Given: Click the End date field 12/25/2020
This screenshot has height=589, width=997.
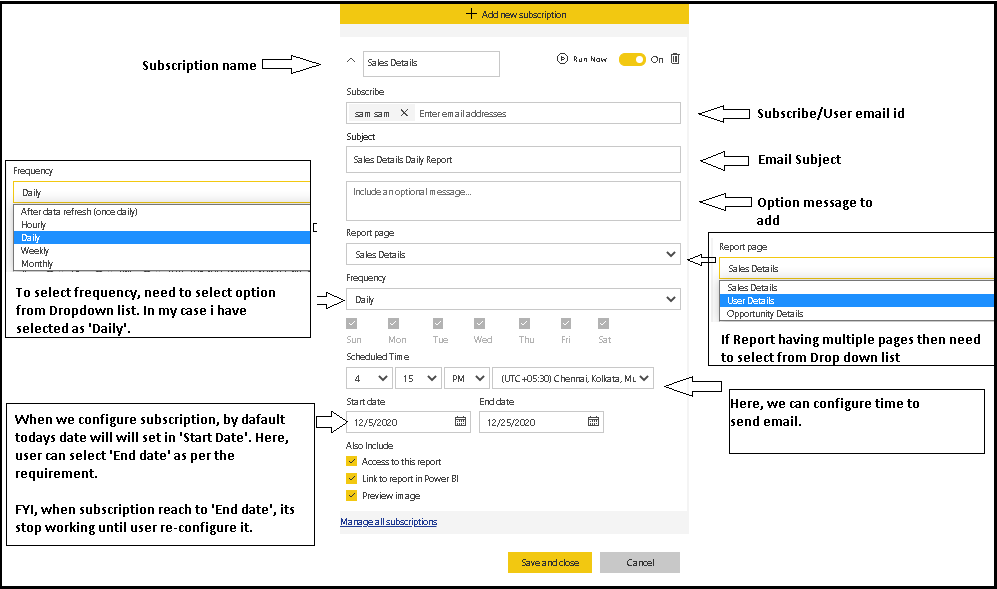Looking at the screenshot, I should [x=541, y=422].
